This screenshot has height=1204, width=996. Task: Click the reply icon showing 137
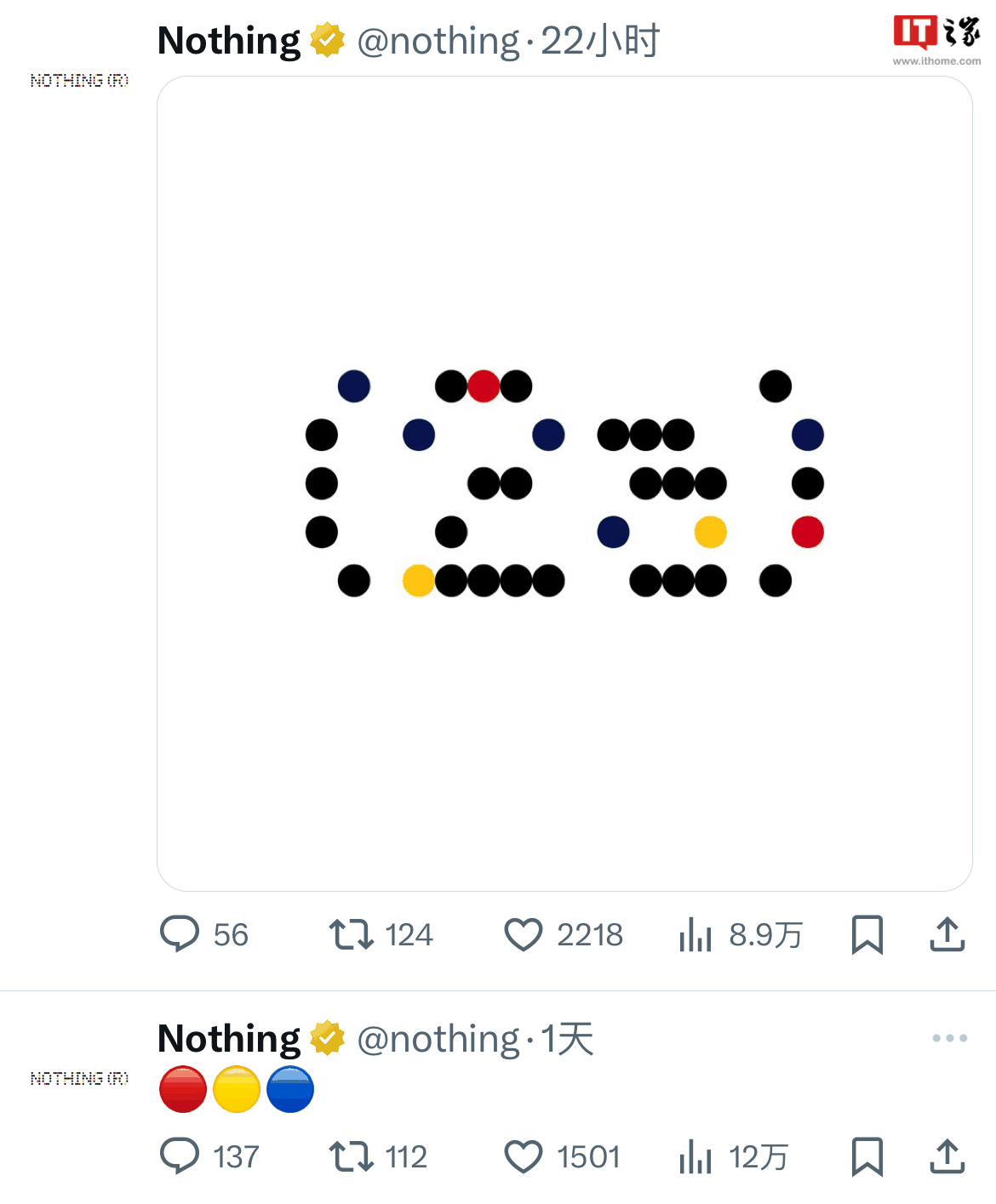coord(180,1155)
